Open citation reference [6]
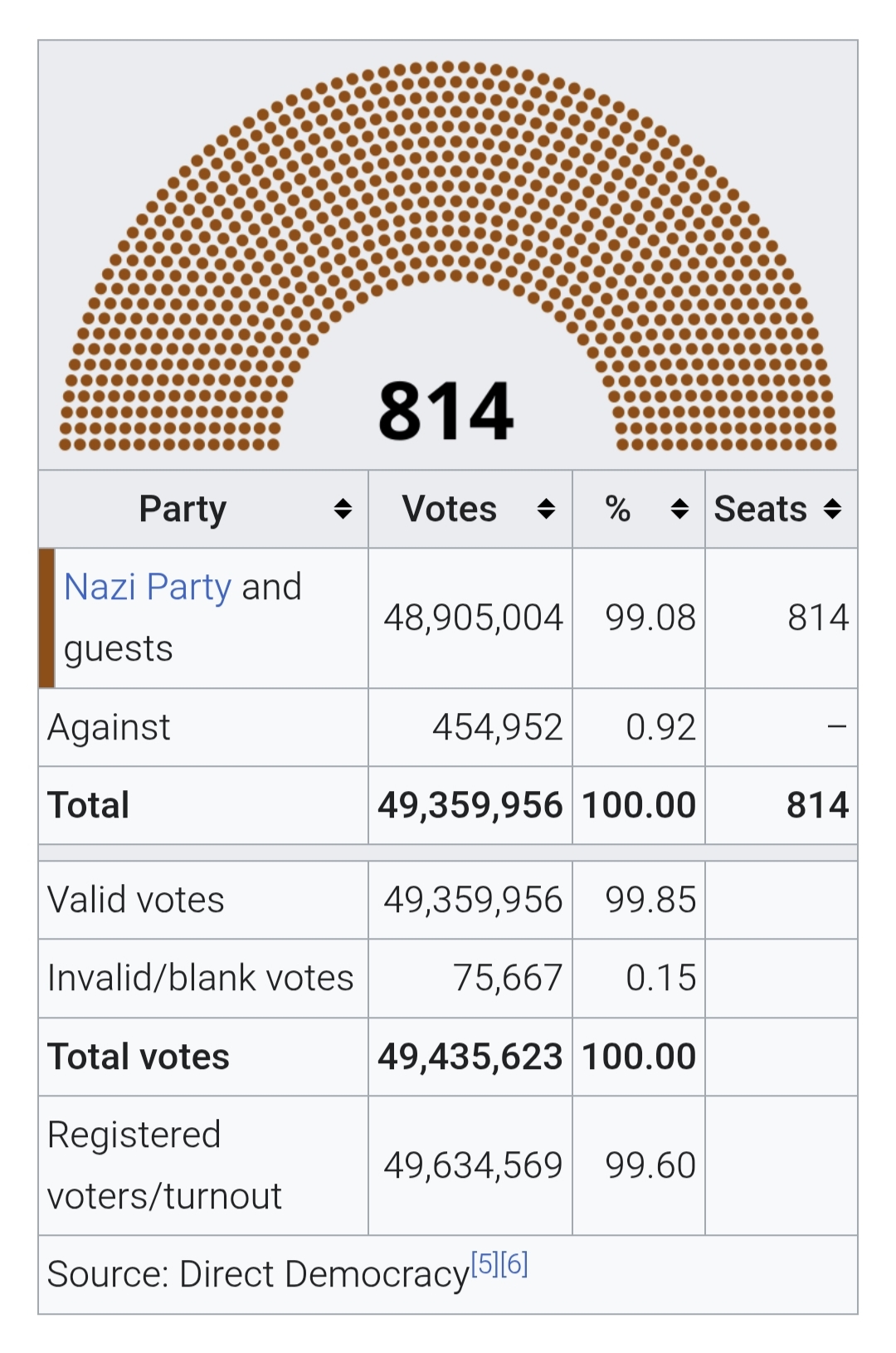This screenshot has height=1353, width=896. [514, 1264]
